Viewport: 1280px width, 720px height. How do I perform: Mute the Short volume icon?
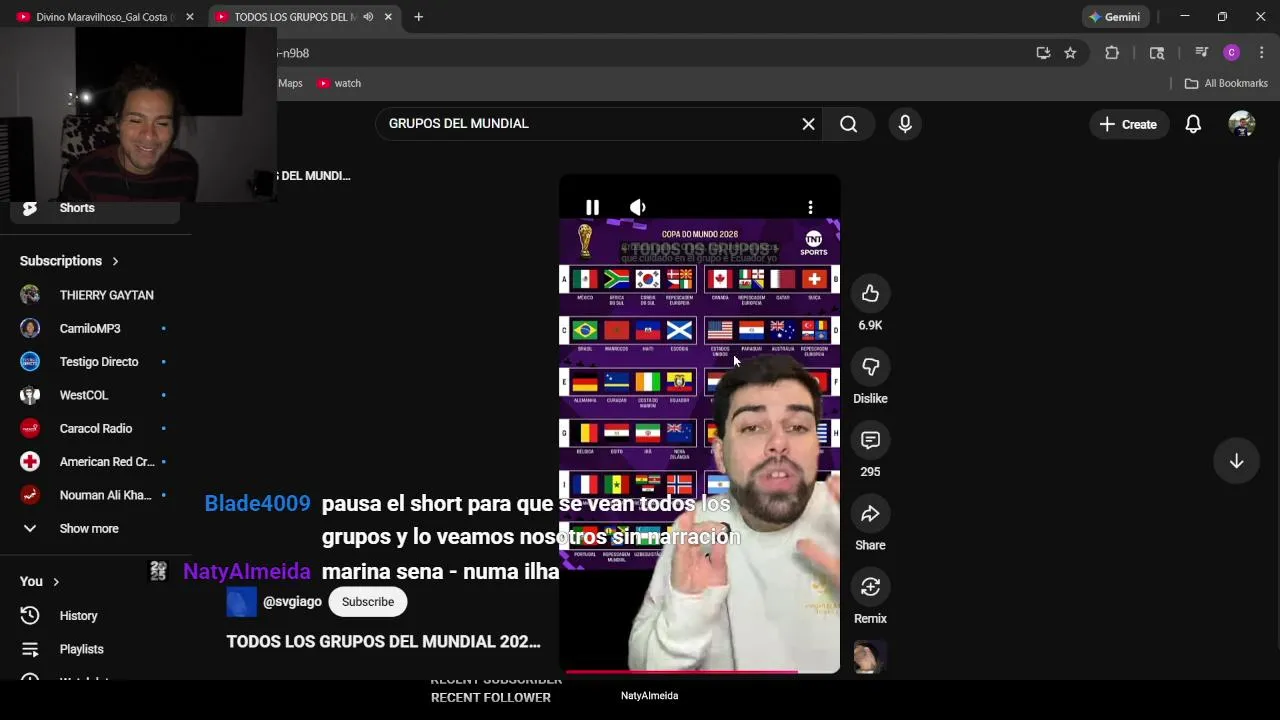(638, 207)
